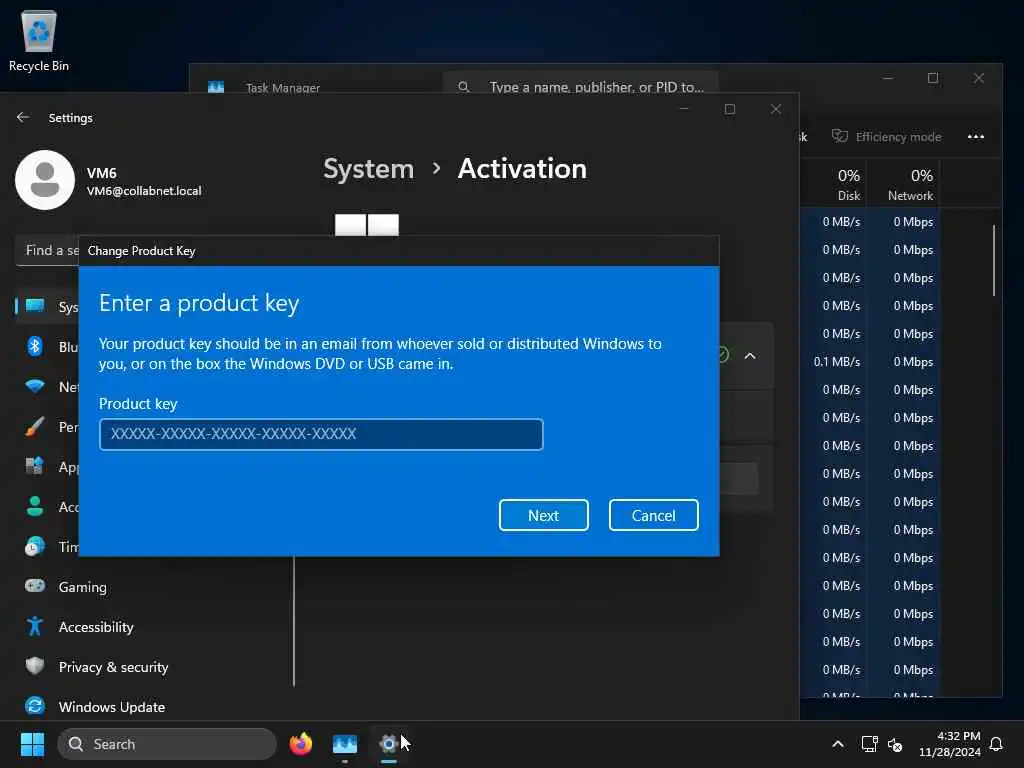
Task: Open Personalization paintbrush icon in sidebar
Action: 35,426
